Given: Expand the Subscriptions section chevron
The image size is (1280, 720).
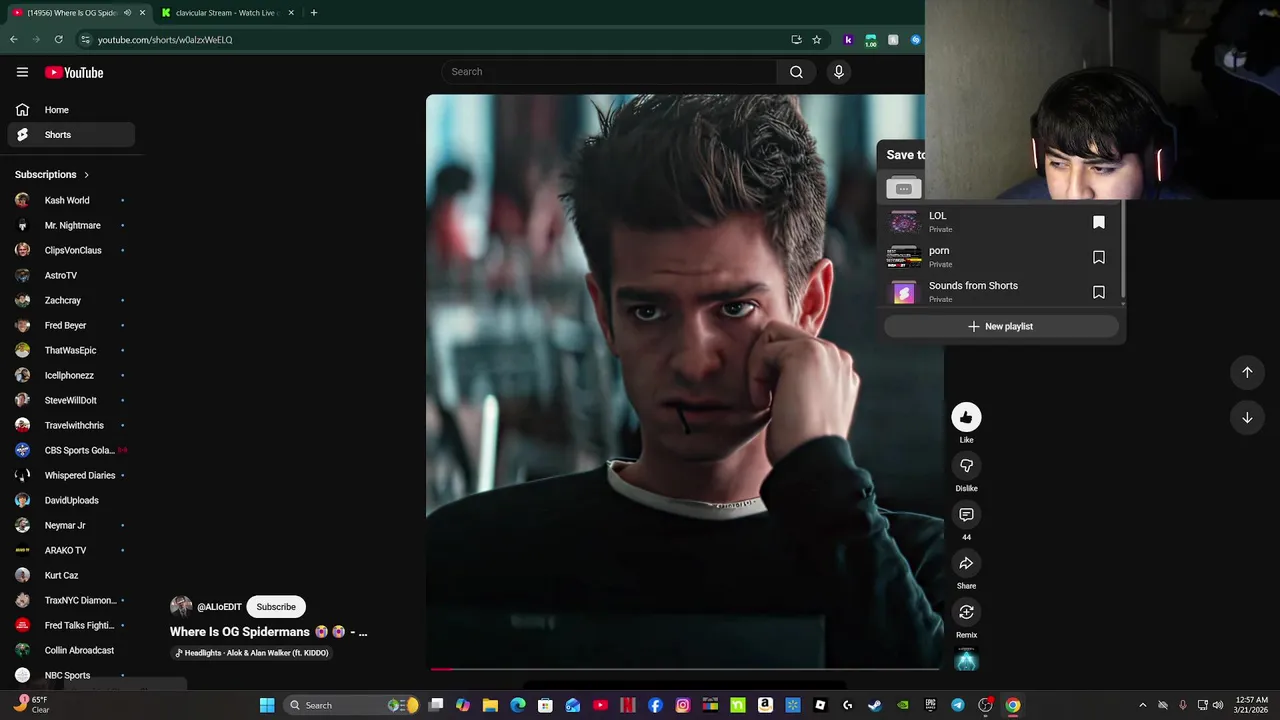Looking at the screenshot, I should 86,175.
